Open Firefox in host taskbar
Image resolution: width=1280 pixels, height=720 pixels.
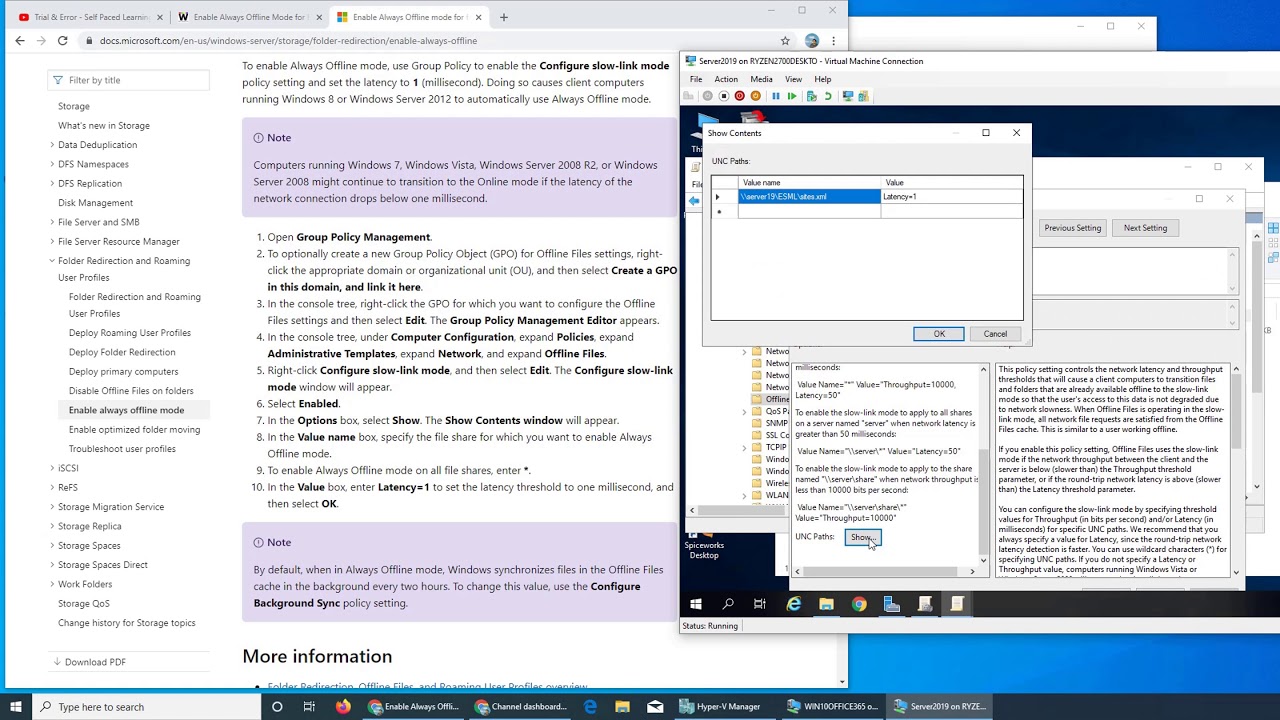tap(343, 707)
